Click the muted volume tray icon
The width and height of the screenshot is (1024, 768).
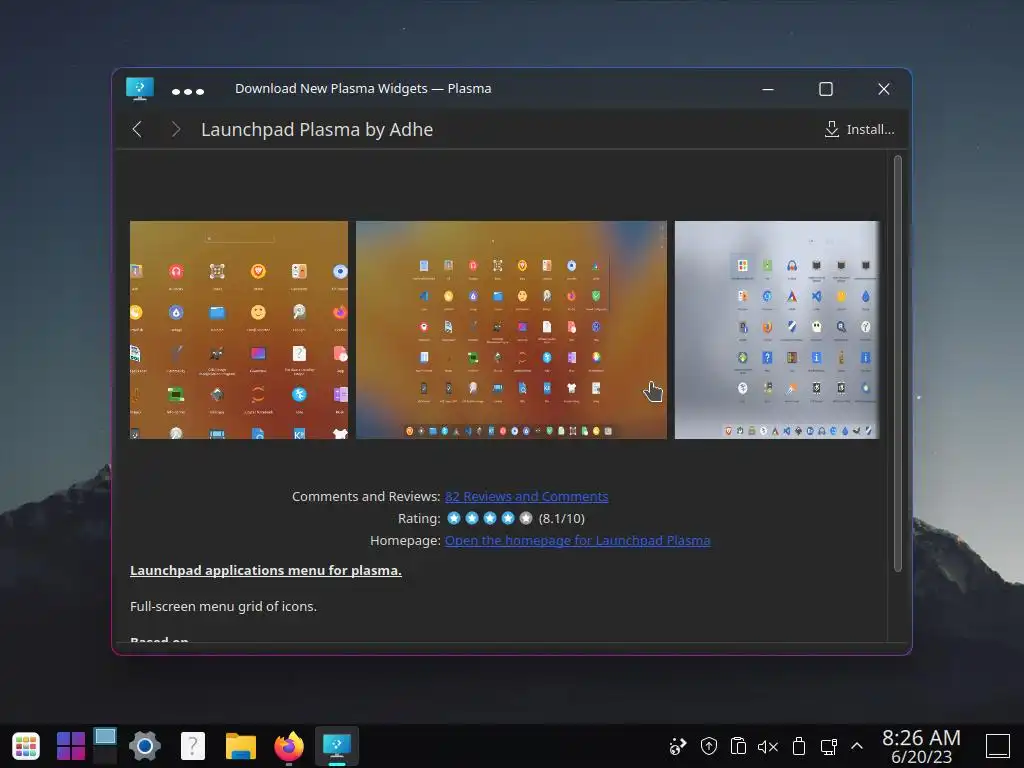768,746
